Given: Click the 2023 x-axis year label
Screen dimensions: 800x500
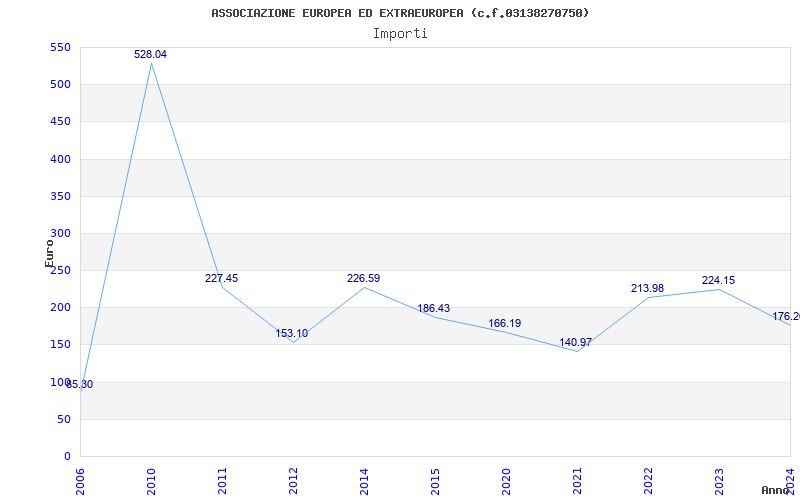Looking at the screenshot, I should tap(719, 482).
